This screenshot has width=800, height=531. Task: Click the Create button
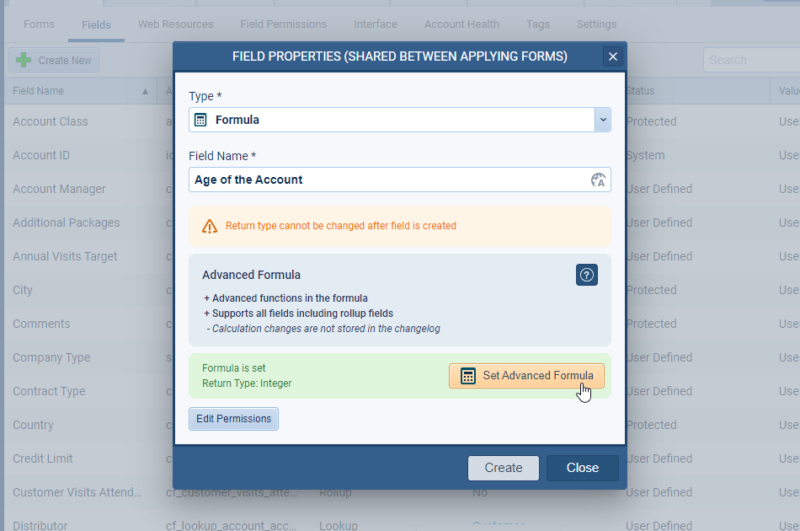tap(503, 468)
